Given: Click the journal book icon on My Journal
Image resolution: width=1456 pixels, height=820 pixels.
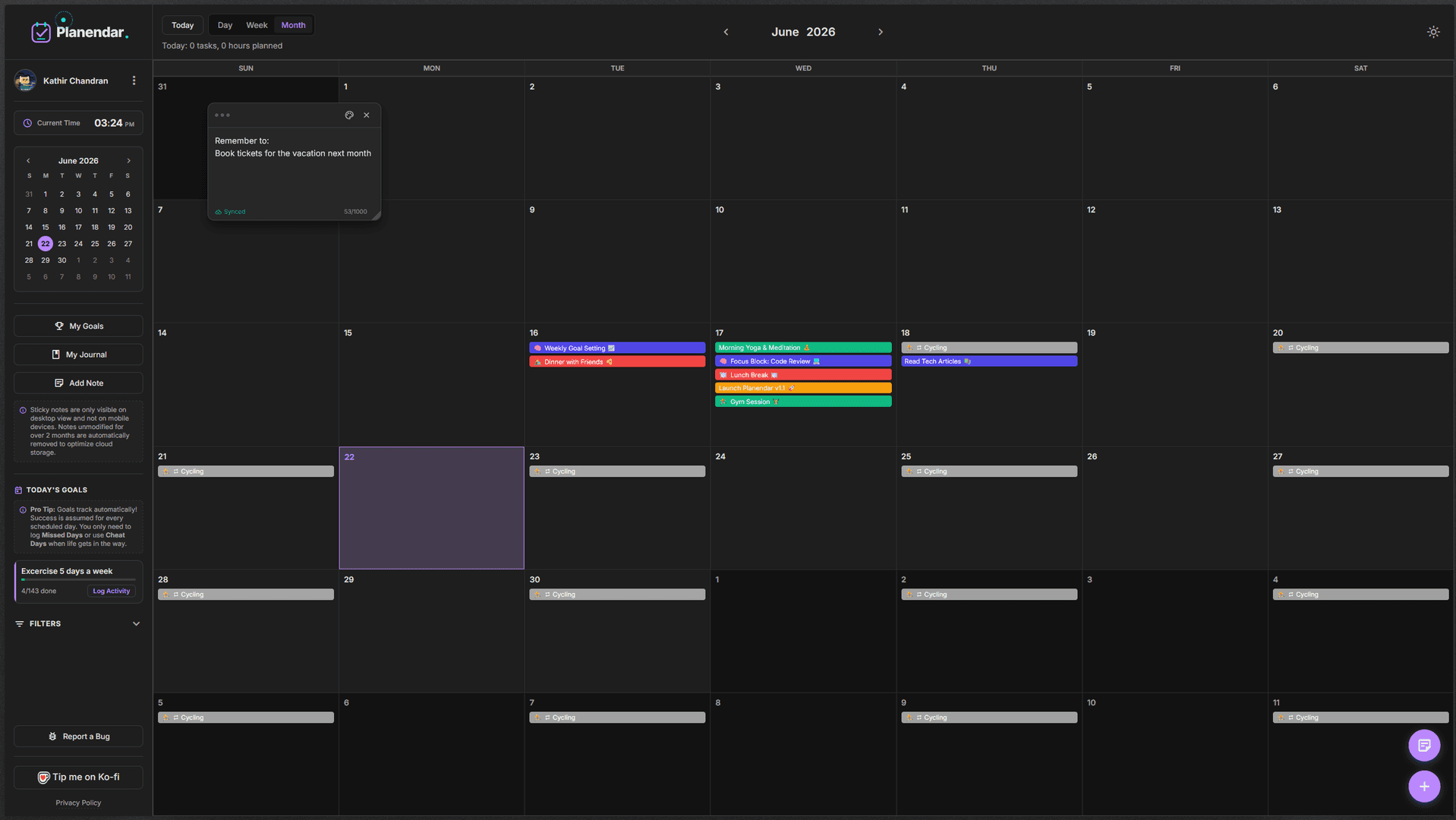Looking at the screenshot, I should point(55,355).
